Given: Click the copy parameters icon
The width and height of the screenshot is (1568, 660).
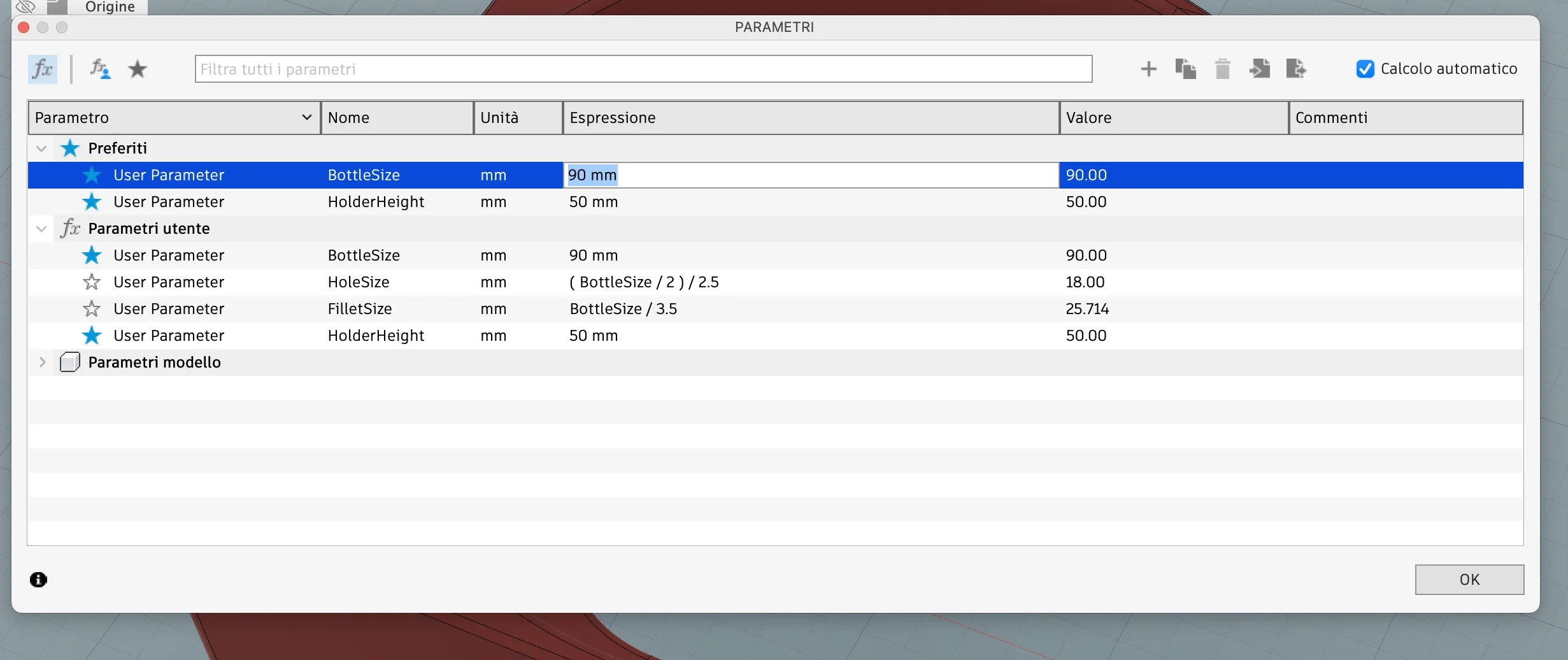Looking at the screenshot, I should (1185, 69).
